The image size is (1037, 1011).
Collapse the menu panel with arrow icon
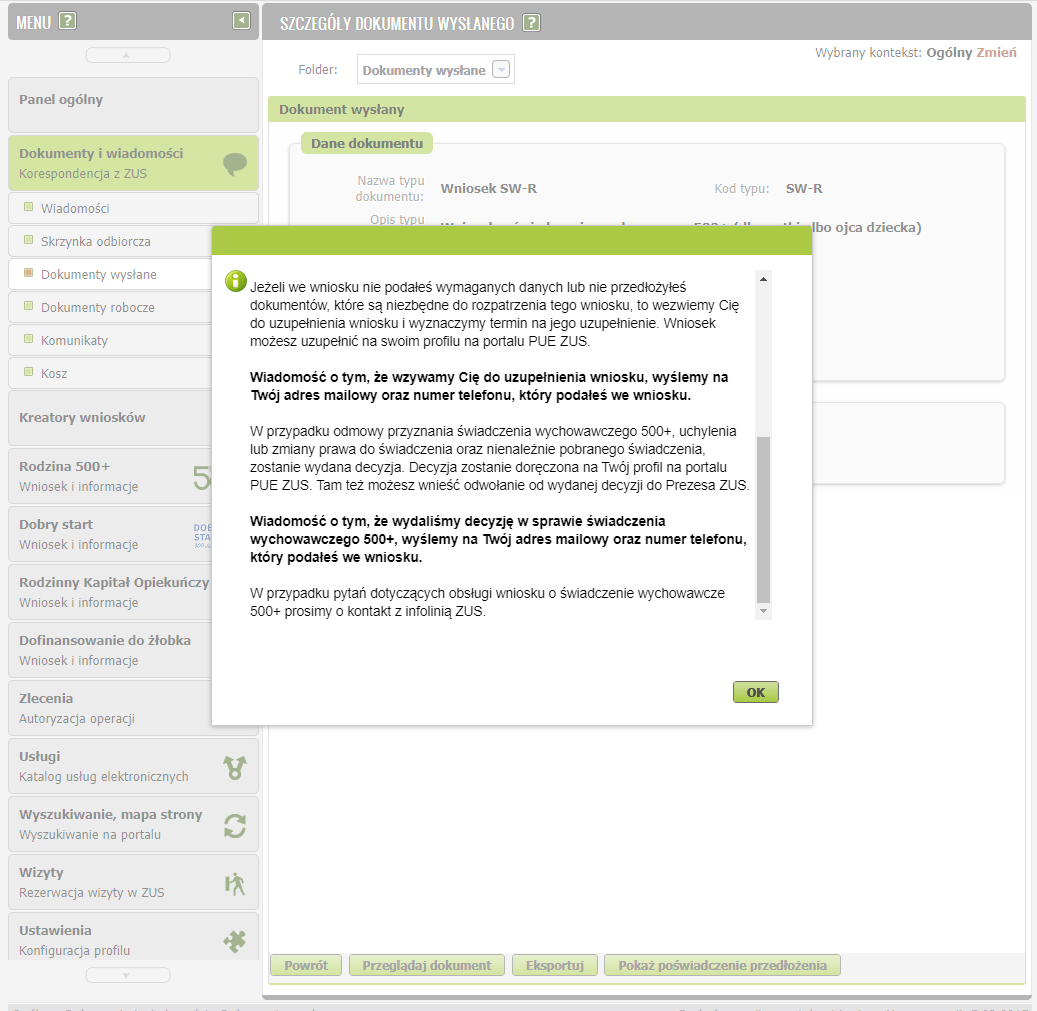coord(241,20)
